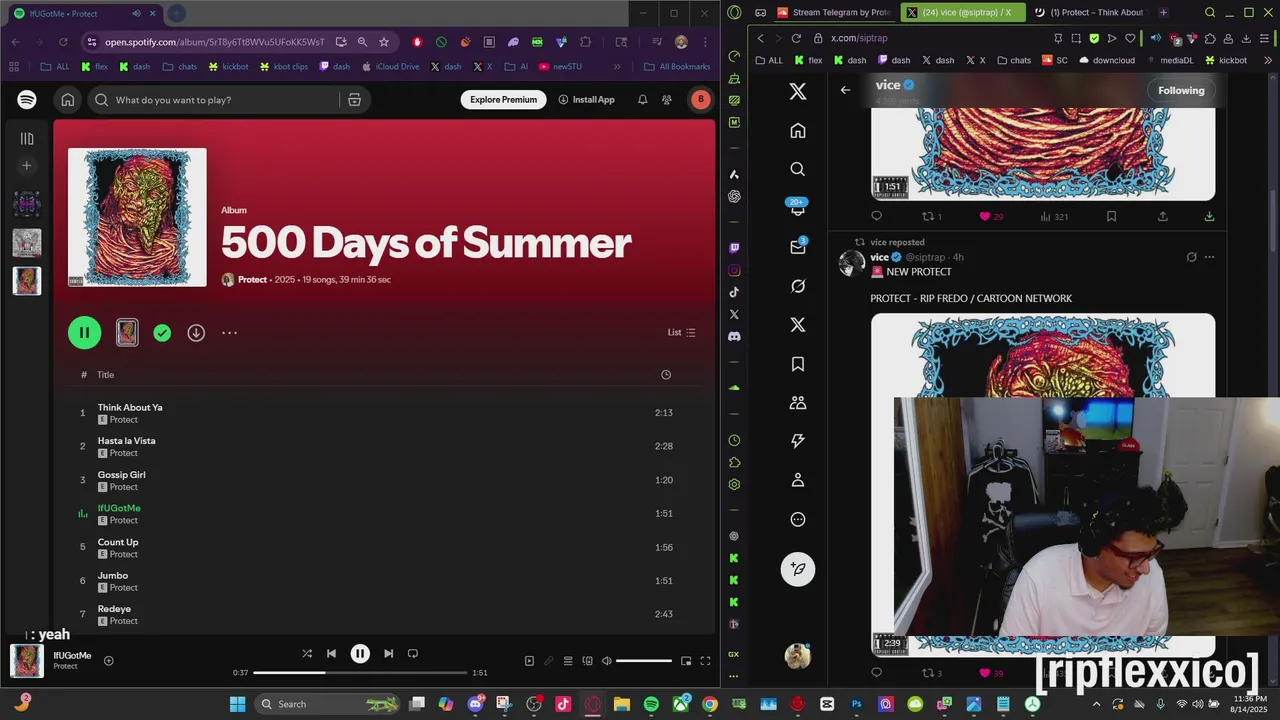Download the 500 Days of Summer album

[196, 333]
